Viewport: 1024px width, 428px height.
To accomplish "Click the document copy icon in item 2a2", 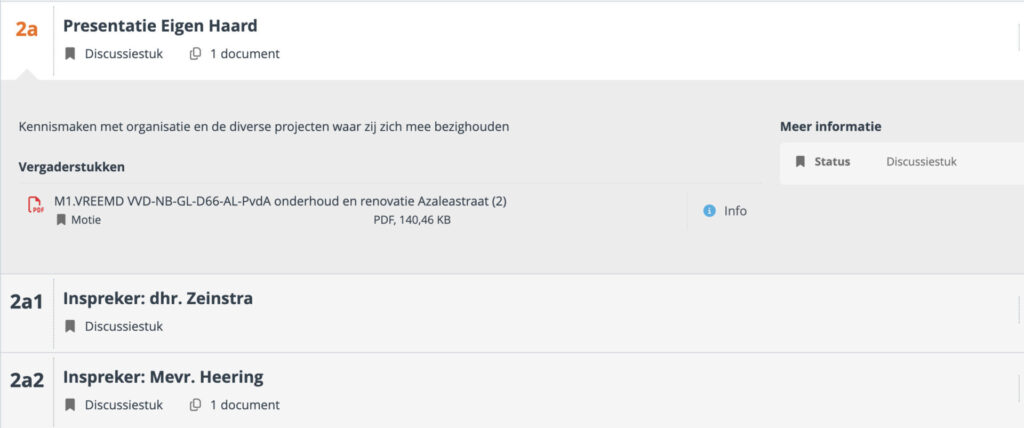I will click(196, 405).
